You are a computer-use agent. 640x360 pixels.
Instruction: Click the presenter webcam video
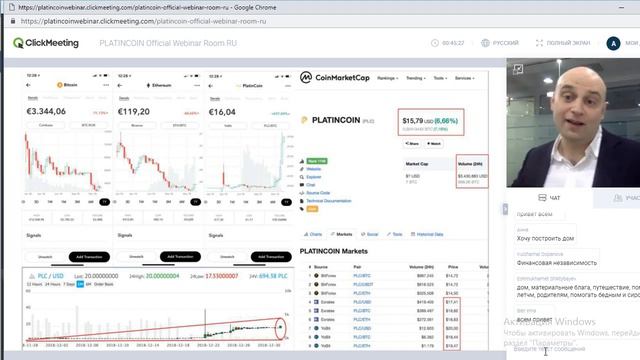click(573, 122)
